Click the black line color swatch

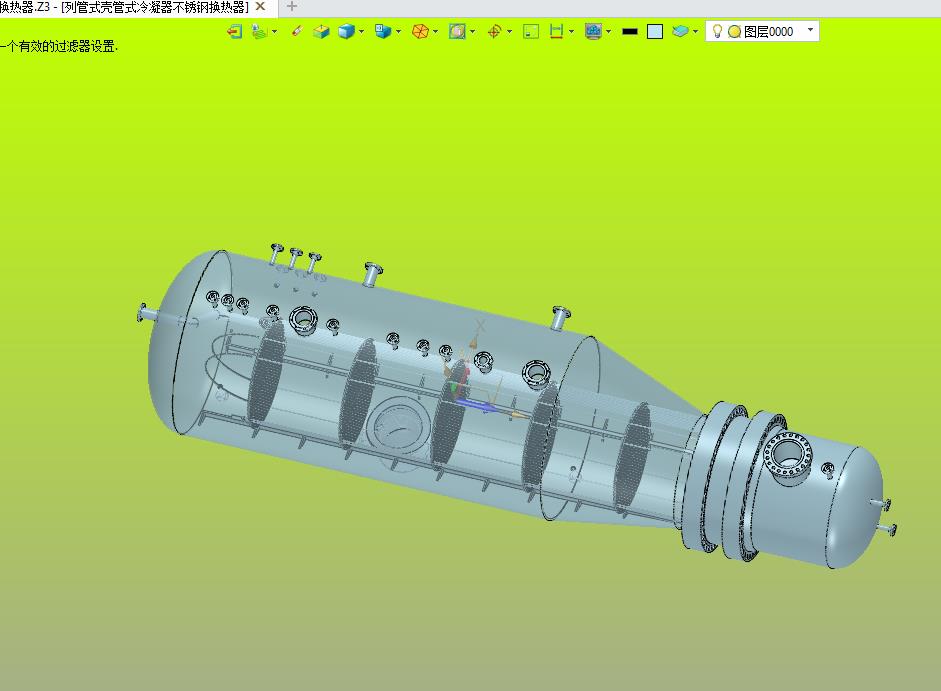click(x=630, y=32)
